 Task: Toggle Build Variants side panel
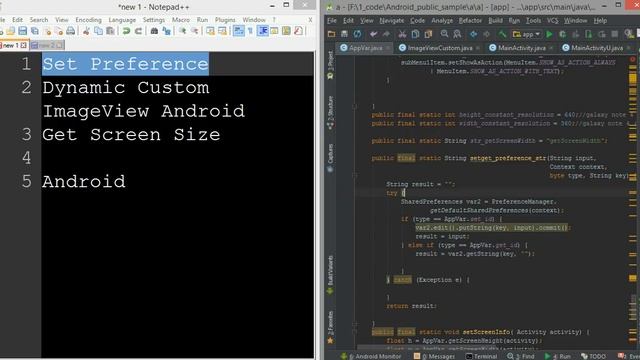click(x=330, y=274)
